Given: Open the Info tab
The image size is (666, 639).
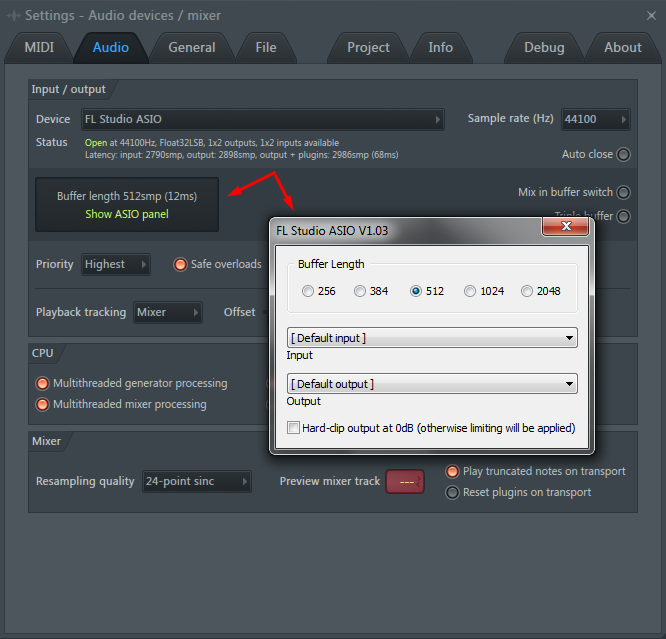Looking at the screenshot, I should tap(440, 48).
